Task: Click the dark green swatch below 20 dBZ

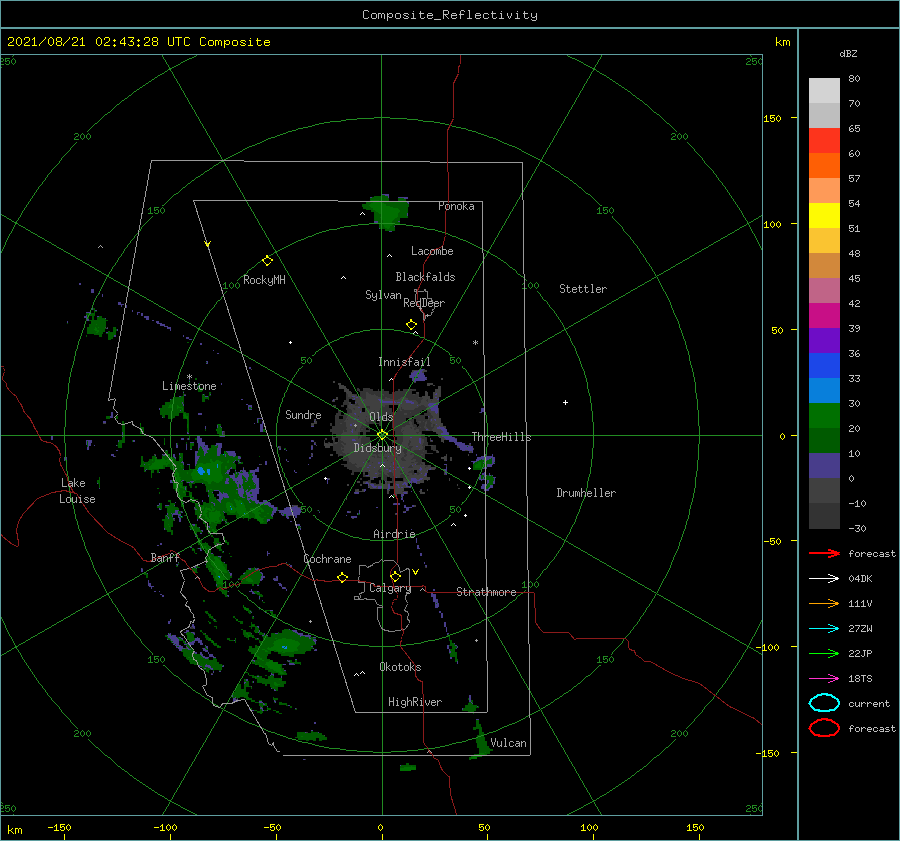Action: [x=824, y=440]
